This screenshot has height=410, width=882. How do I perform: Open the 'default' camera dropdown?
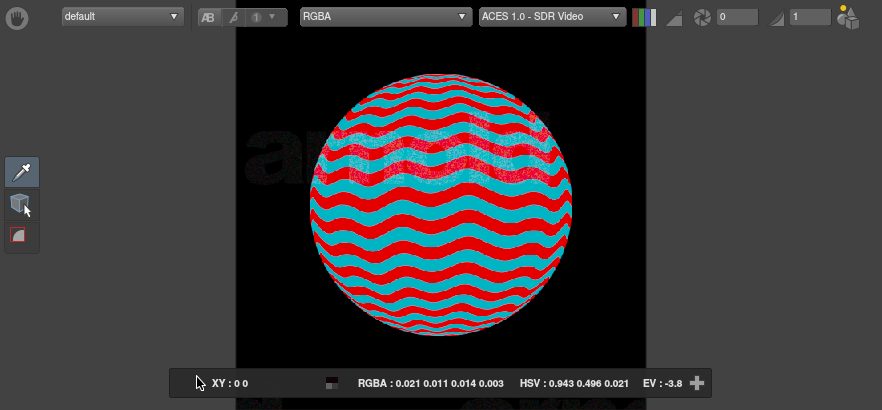pos(123,17)
